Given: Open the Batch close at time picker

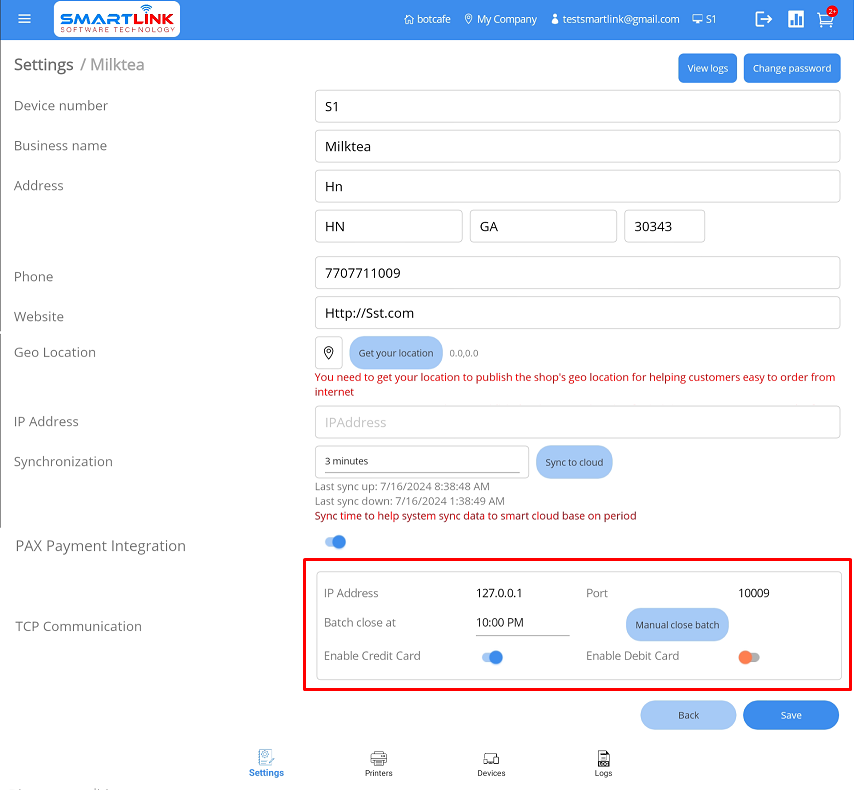Looking at the screenshot, I should (522, 623).
